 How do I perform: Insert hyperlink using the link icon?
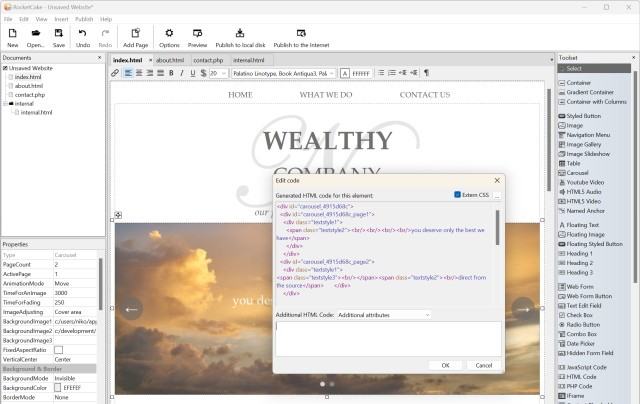click(116, 73)
